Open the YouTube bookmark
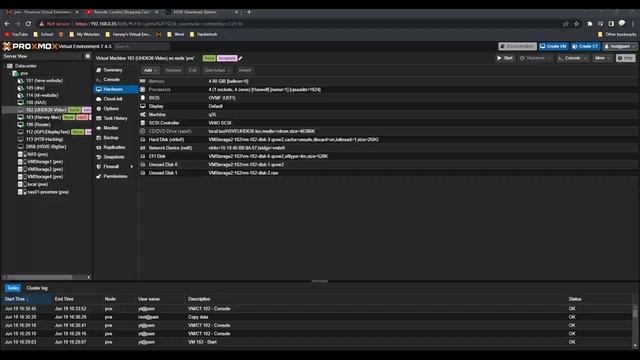 click(16, 34)
